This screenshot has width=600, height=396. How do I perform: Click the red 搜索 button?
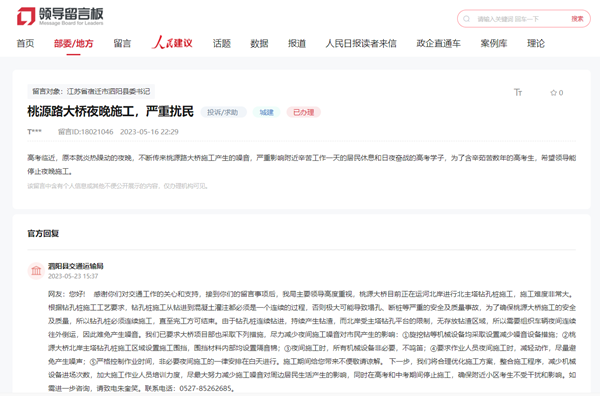click(x=577, y=19)
